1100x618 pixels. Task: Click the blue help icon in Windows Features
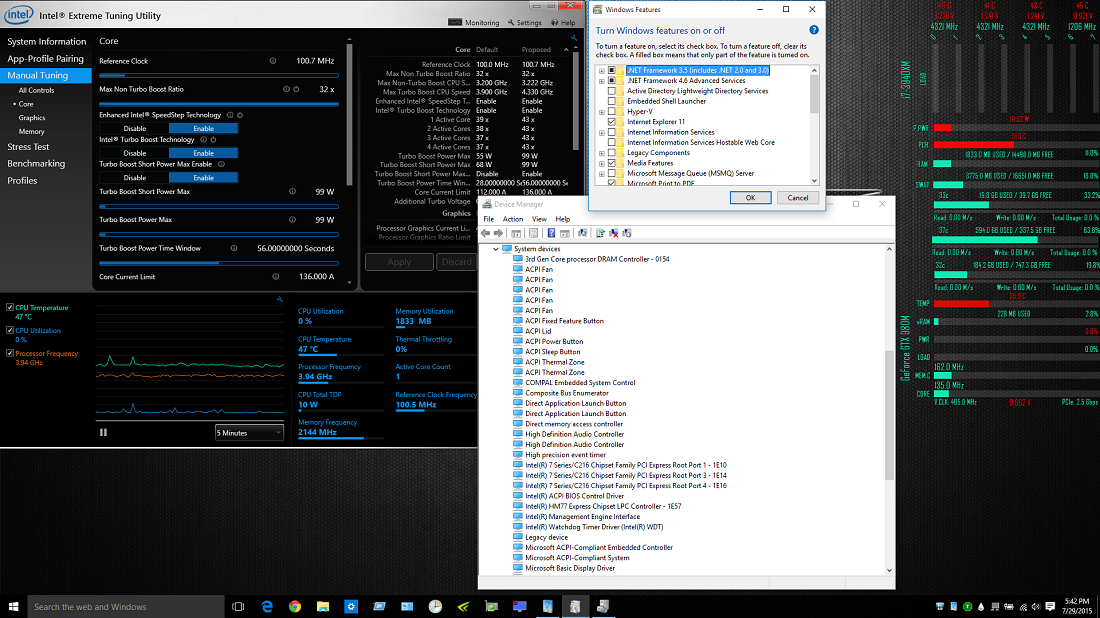(x=814, y=30)
